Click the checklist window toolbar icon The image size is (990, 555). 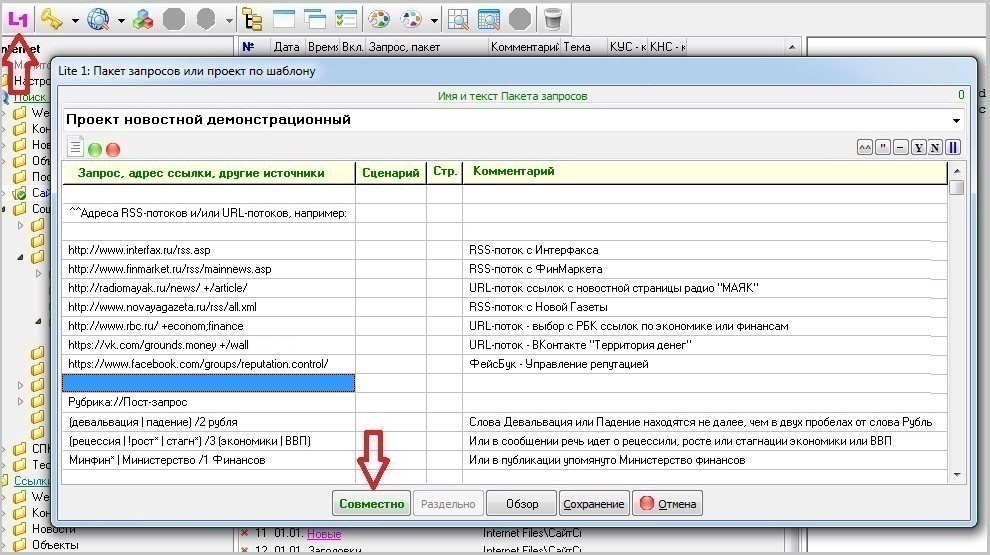coord(345,18)
